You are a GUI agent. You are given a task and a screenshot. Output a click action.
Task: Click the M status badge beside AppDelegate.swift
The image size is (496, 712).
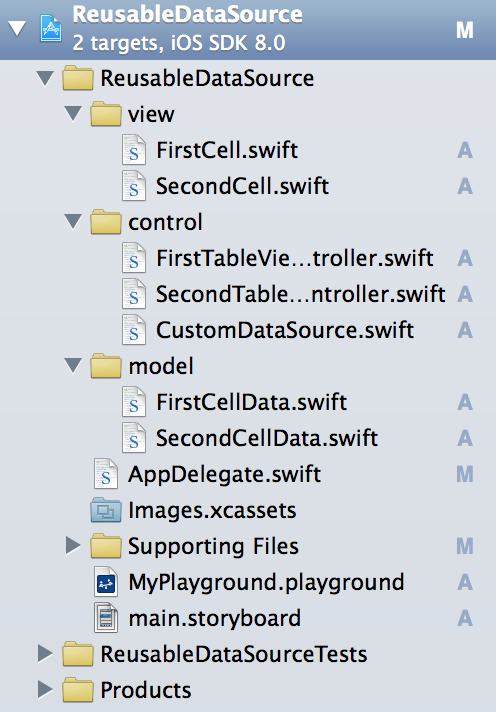click(x=465, y=474)
